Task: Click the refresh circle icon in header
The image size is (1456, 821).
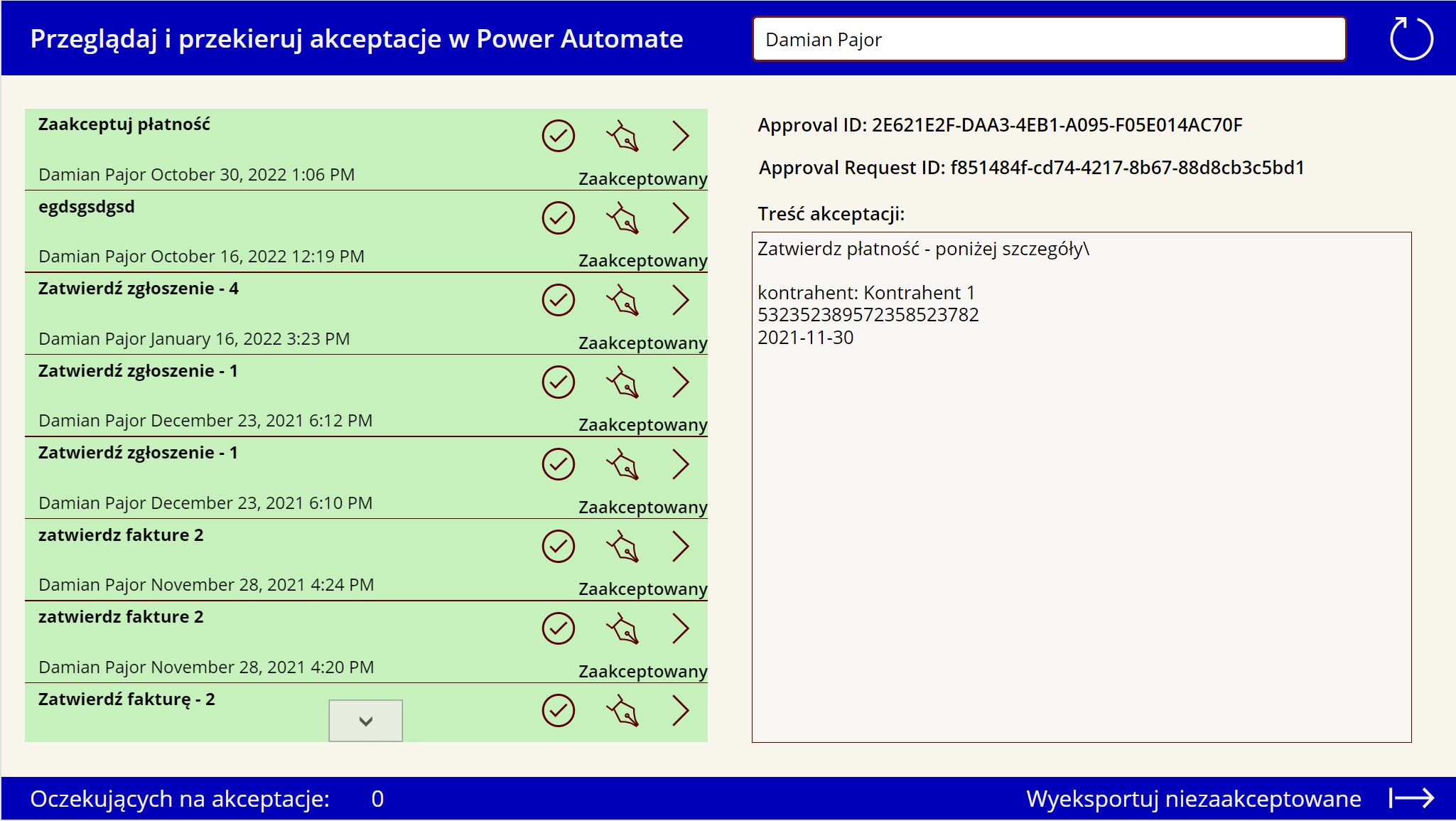Action: (x=1411, y=38)
